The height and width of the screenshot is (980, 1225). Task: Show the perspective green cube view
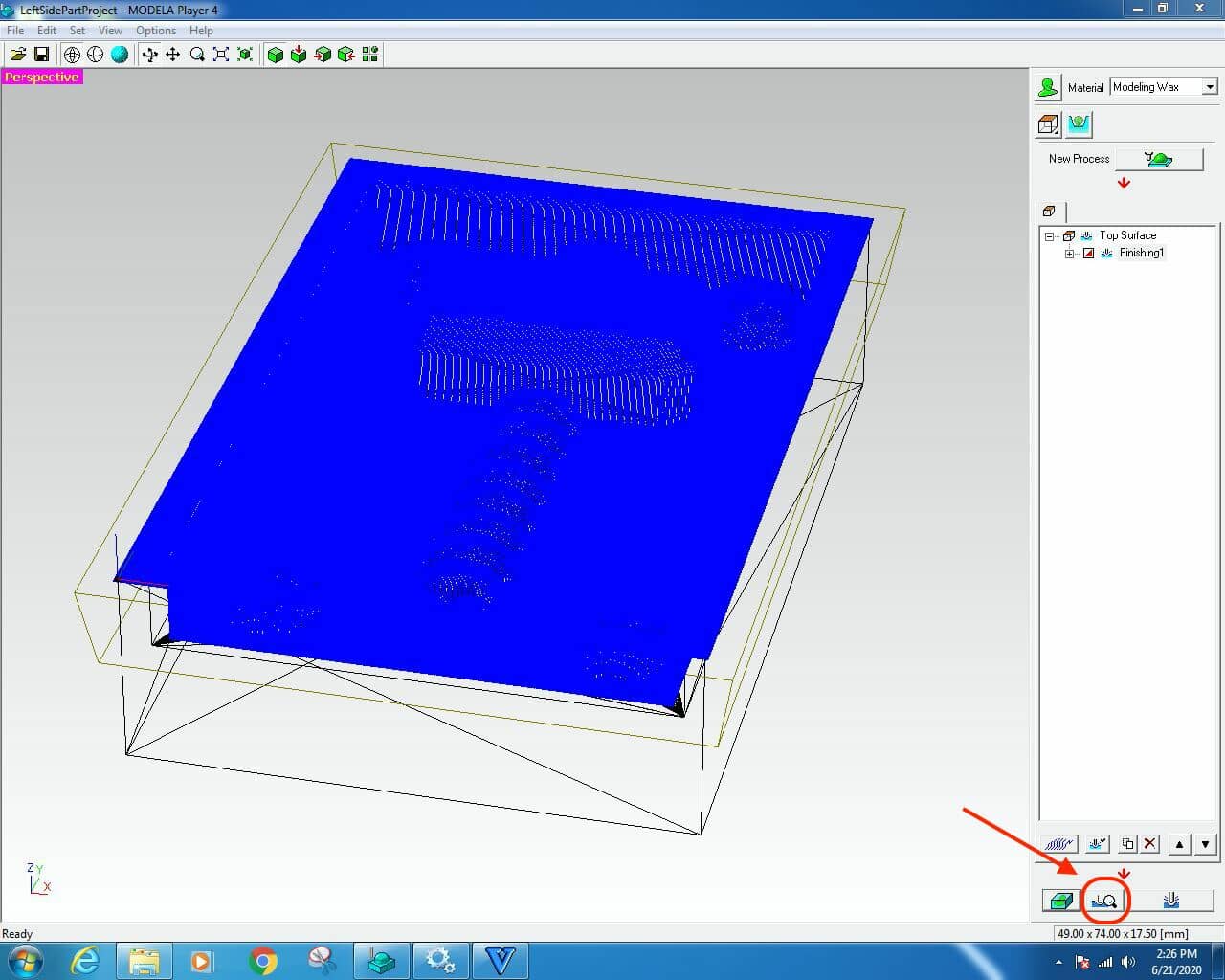pos(276,55)
